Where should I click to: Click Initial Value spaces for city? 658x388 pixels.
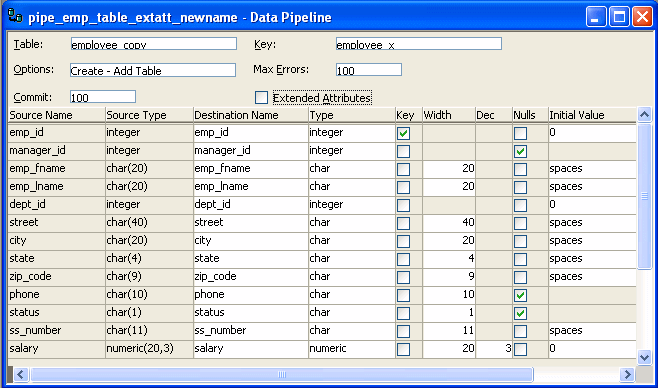[x=592, y=241]
